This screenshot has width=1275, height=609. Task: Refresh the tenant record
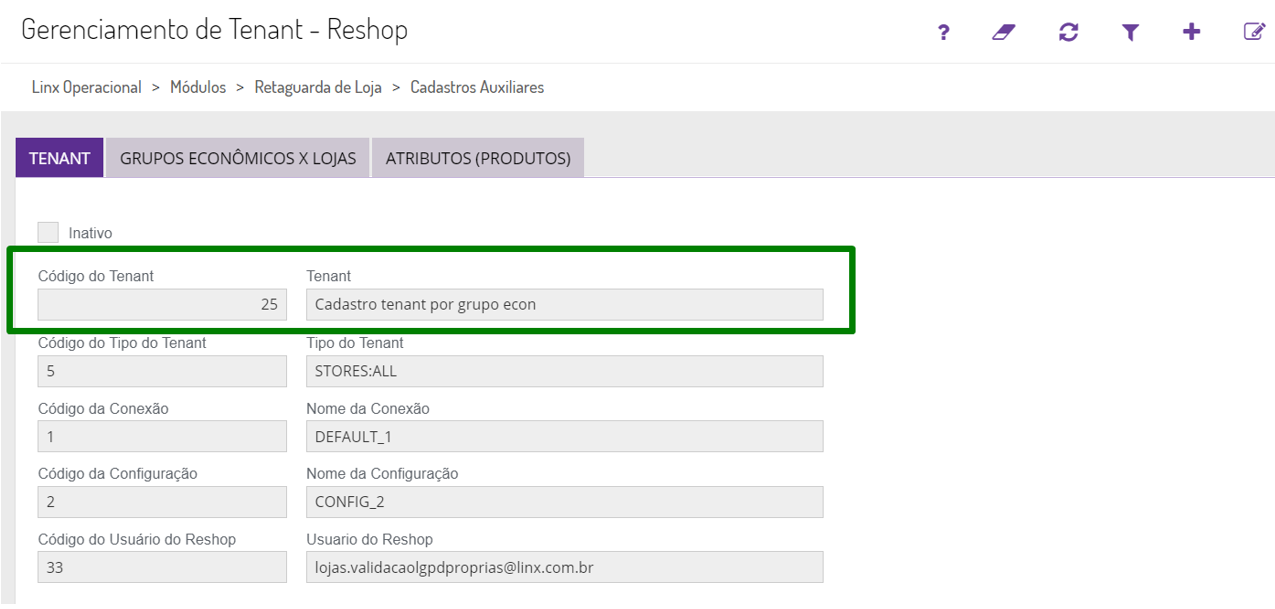coord(1068,32)
